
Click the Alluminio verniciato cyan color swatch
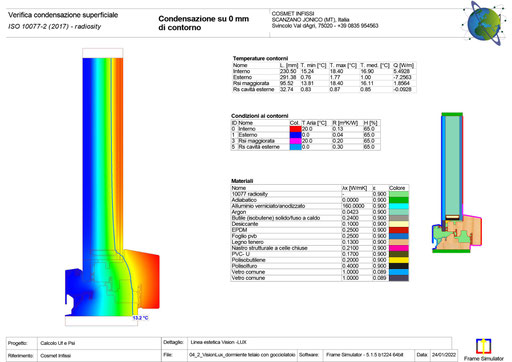[399, 206]
